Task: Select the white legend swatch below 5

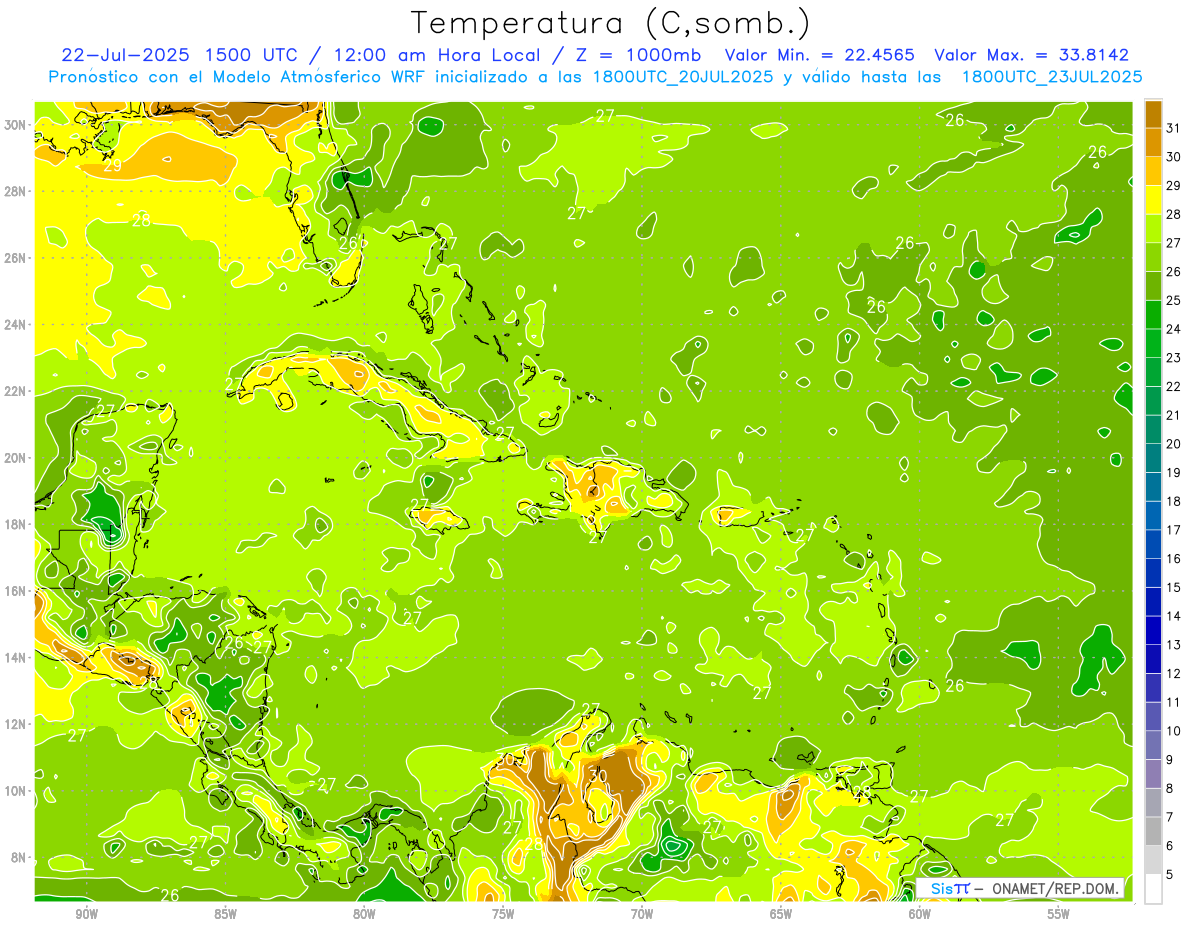Action: pos(1153,889)
